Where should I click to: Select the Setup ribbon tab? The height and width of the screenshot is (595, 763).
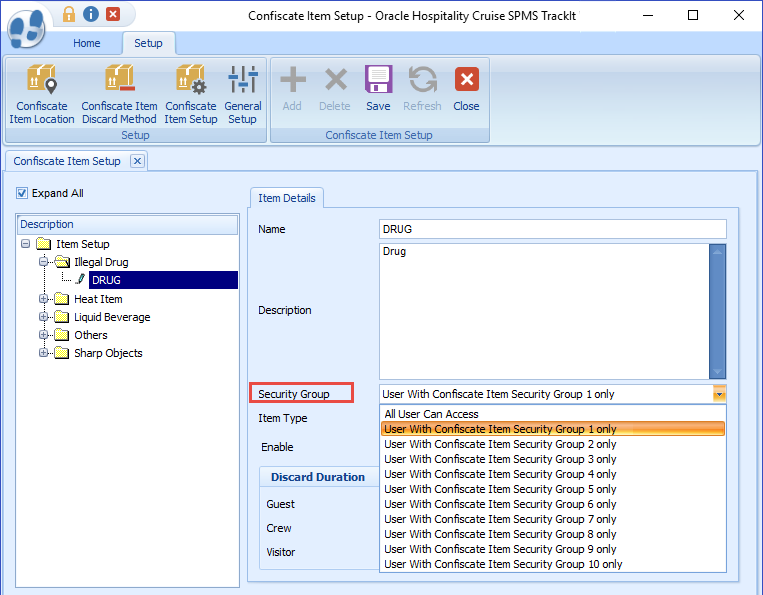pyautogui.click(x=148, y=43)
